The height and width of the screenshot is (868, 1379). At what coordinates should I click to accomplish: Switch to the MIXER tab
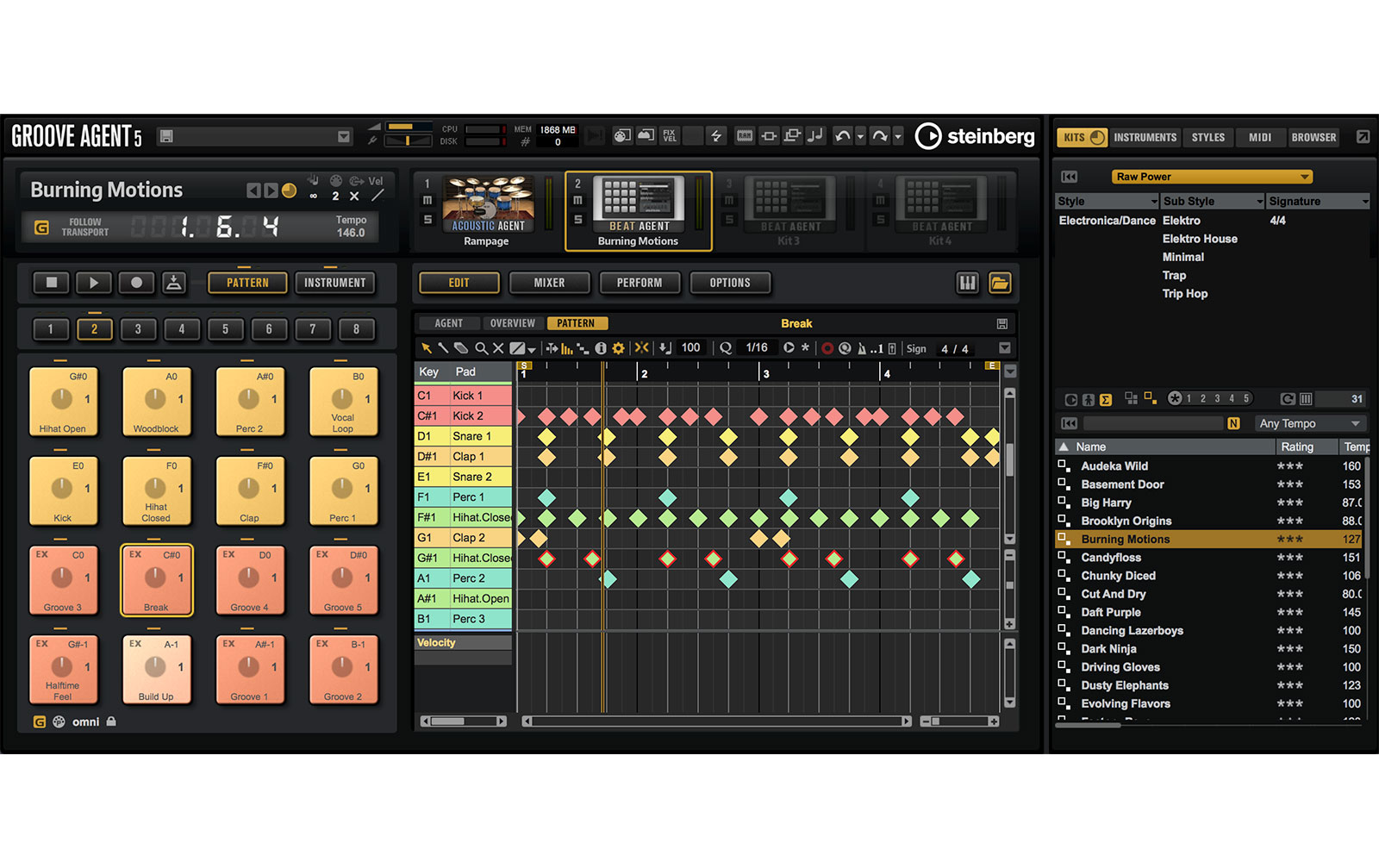[549, 283]
